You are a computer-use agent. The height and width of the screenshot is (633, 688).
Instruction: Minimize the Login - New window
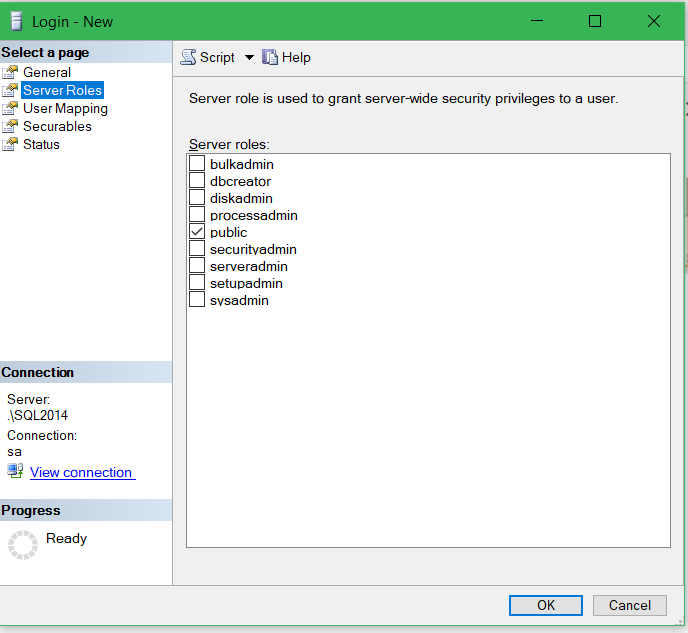(537, 21)
